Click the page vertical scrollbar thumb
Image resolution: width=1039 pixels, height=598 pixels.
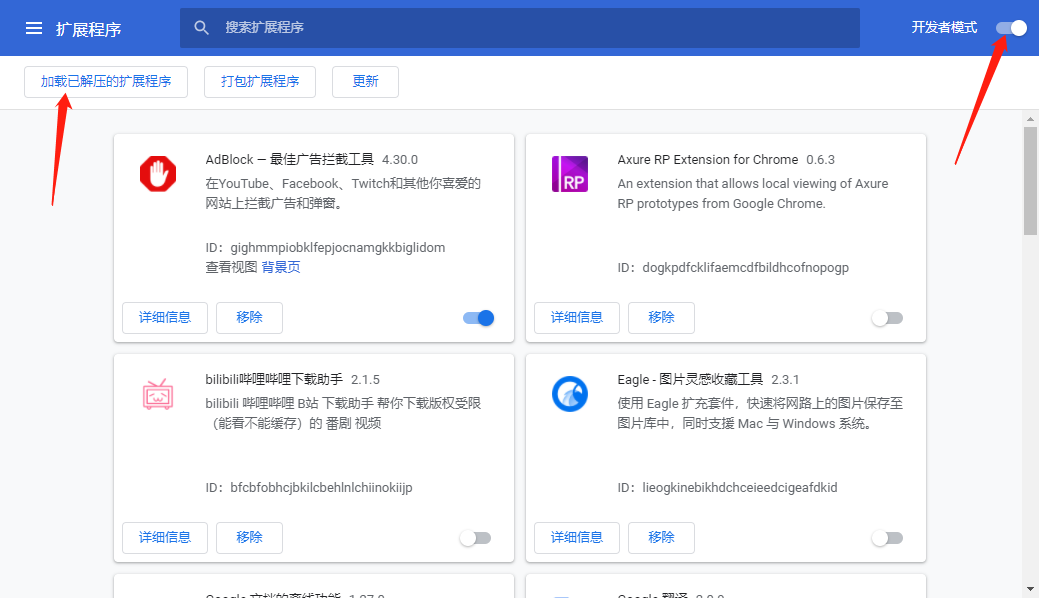click(x=1030, y=180)
